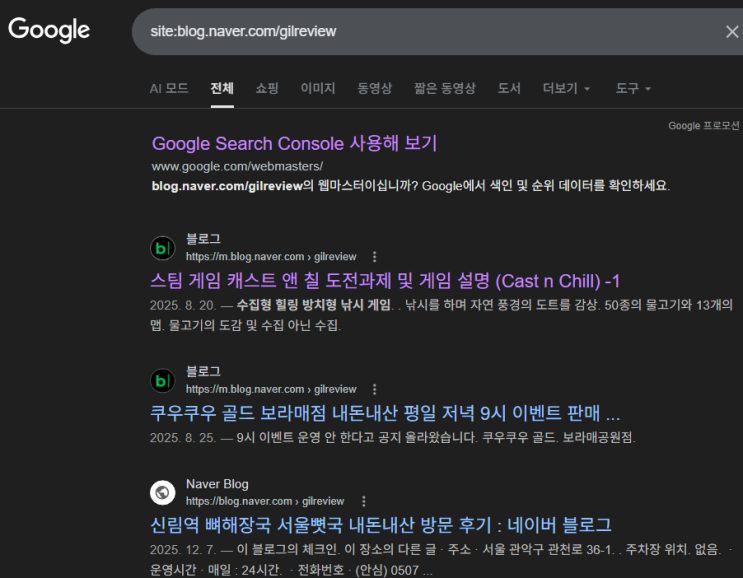The width and height of the screenshot is (743, 578).
Task: Click the snippet text starting with 2025. 8. 20.
Action: pyautogui.click(x=441, y=315)
